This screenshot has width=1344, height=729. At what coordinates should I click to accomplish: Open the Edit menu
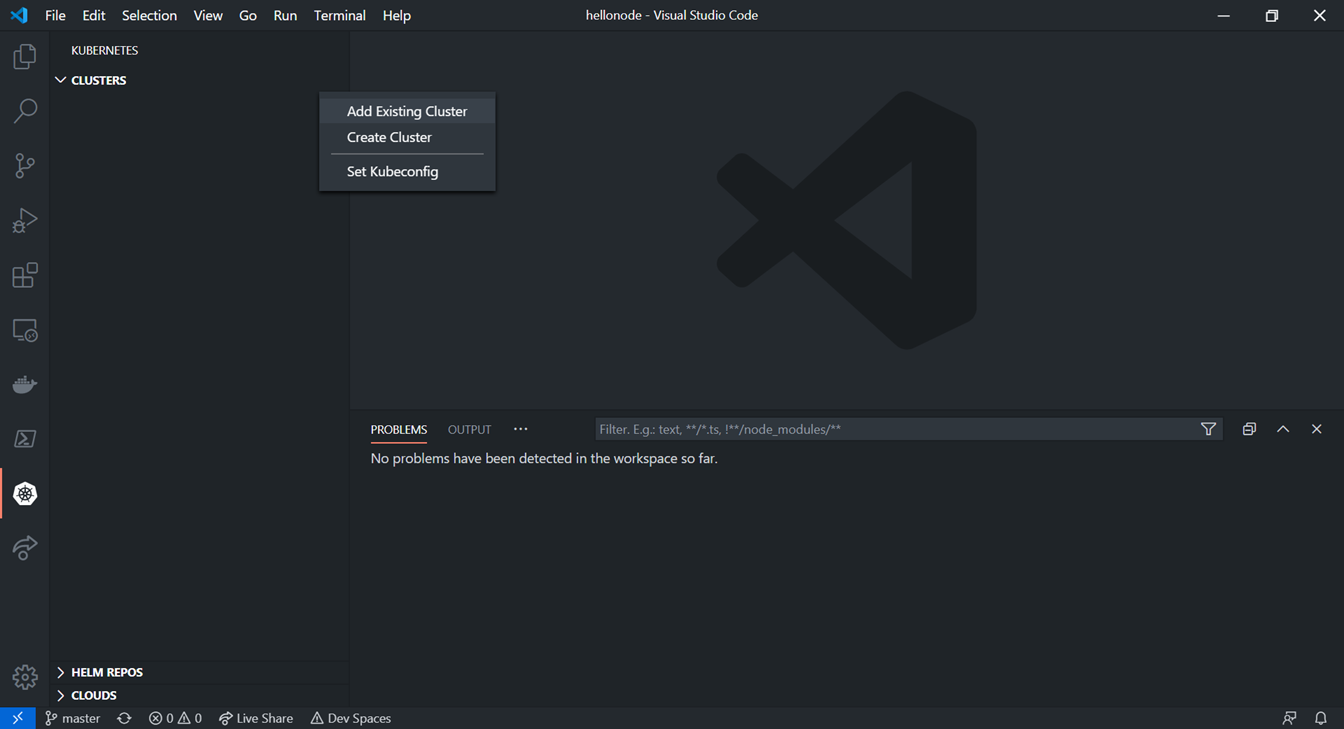[x=94, y=15]
